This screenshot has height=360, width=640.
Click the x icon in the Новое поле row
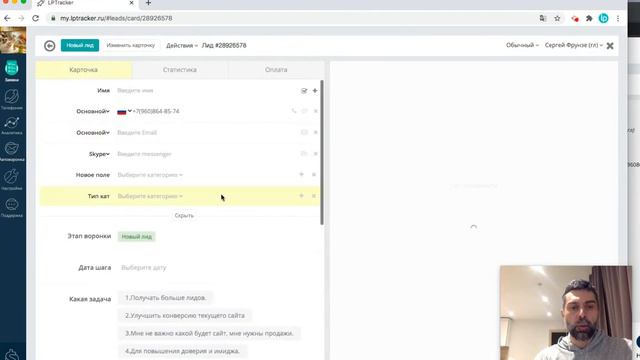314,175
